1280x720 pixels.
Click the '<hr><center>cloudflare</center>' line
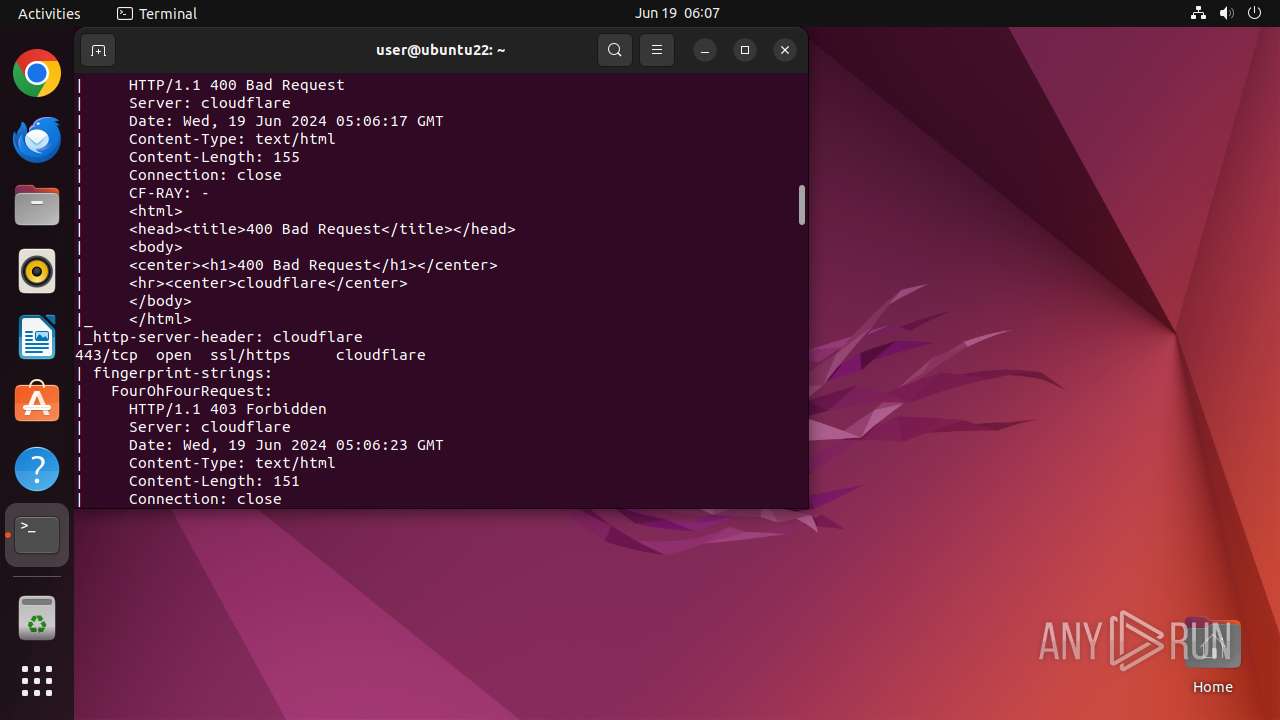pyautogui.click(x=268, y=283)
